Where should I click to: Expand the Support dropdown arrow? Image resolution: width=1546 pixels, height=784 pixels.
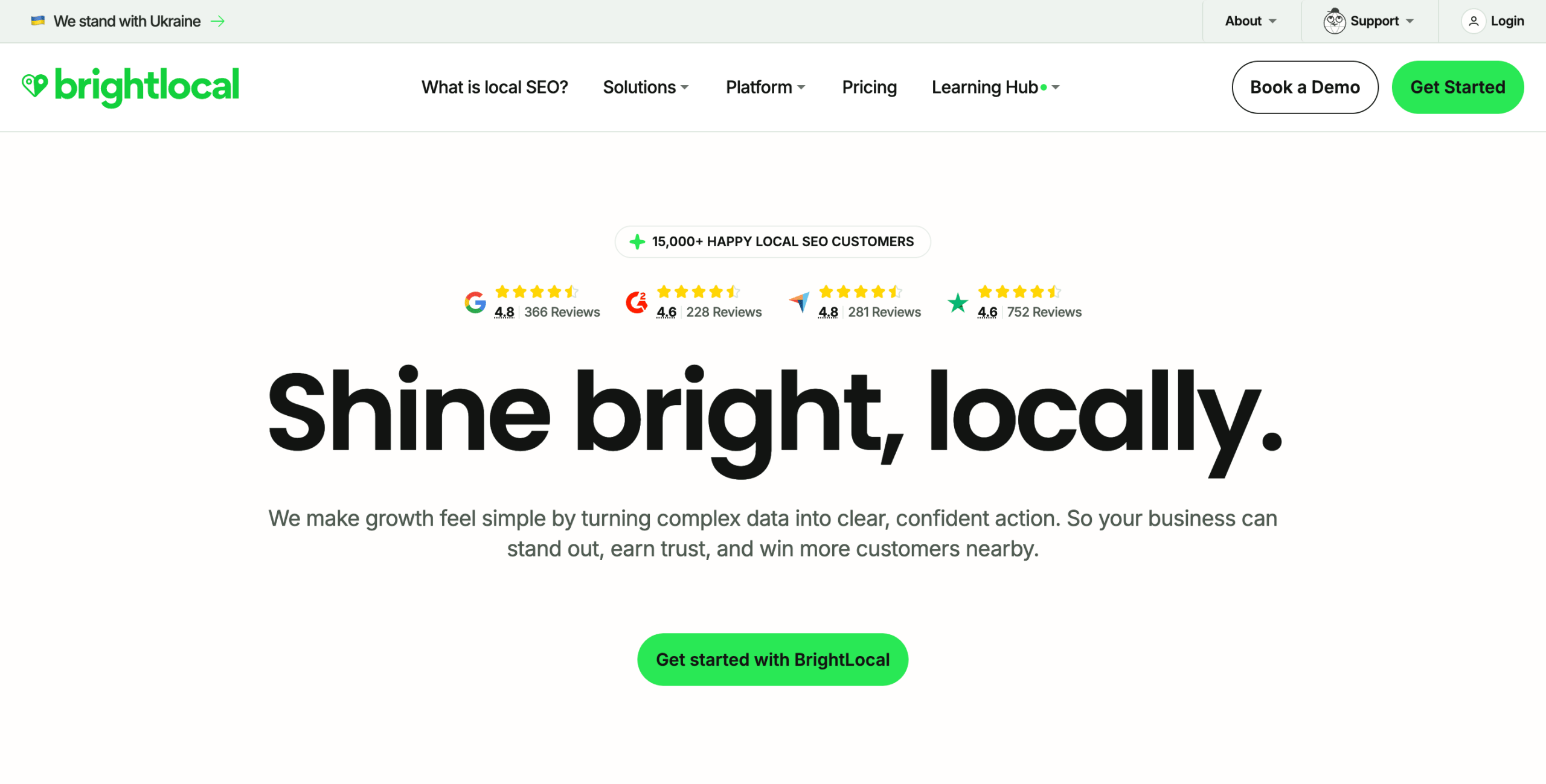1410,21
